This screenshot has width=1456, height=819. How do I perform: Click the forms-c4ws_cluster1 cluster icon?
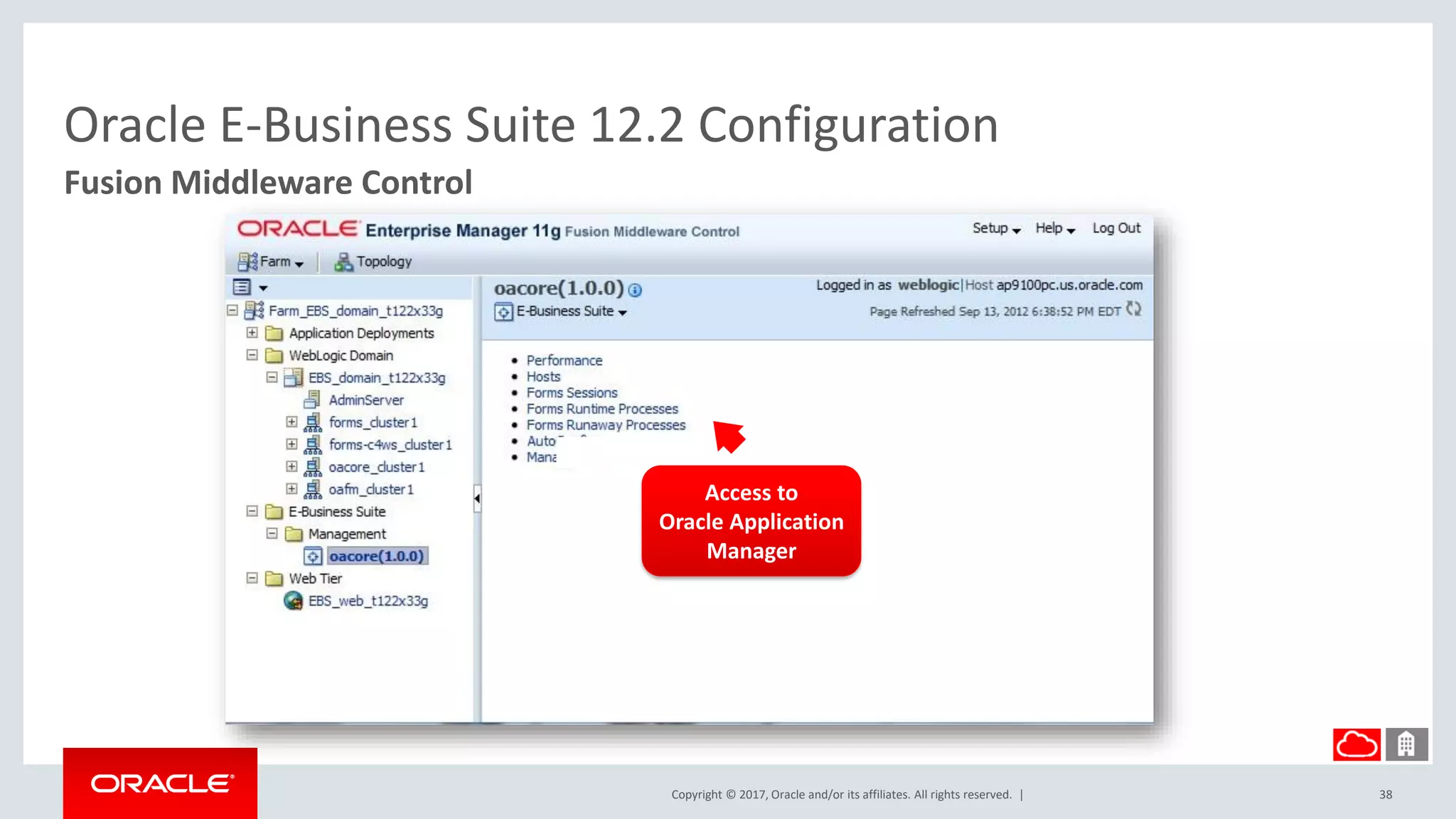click(312, 444)
